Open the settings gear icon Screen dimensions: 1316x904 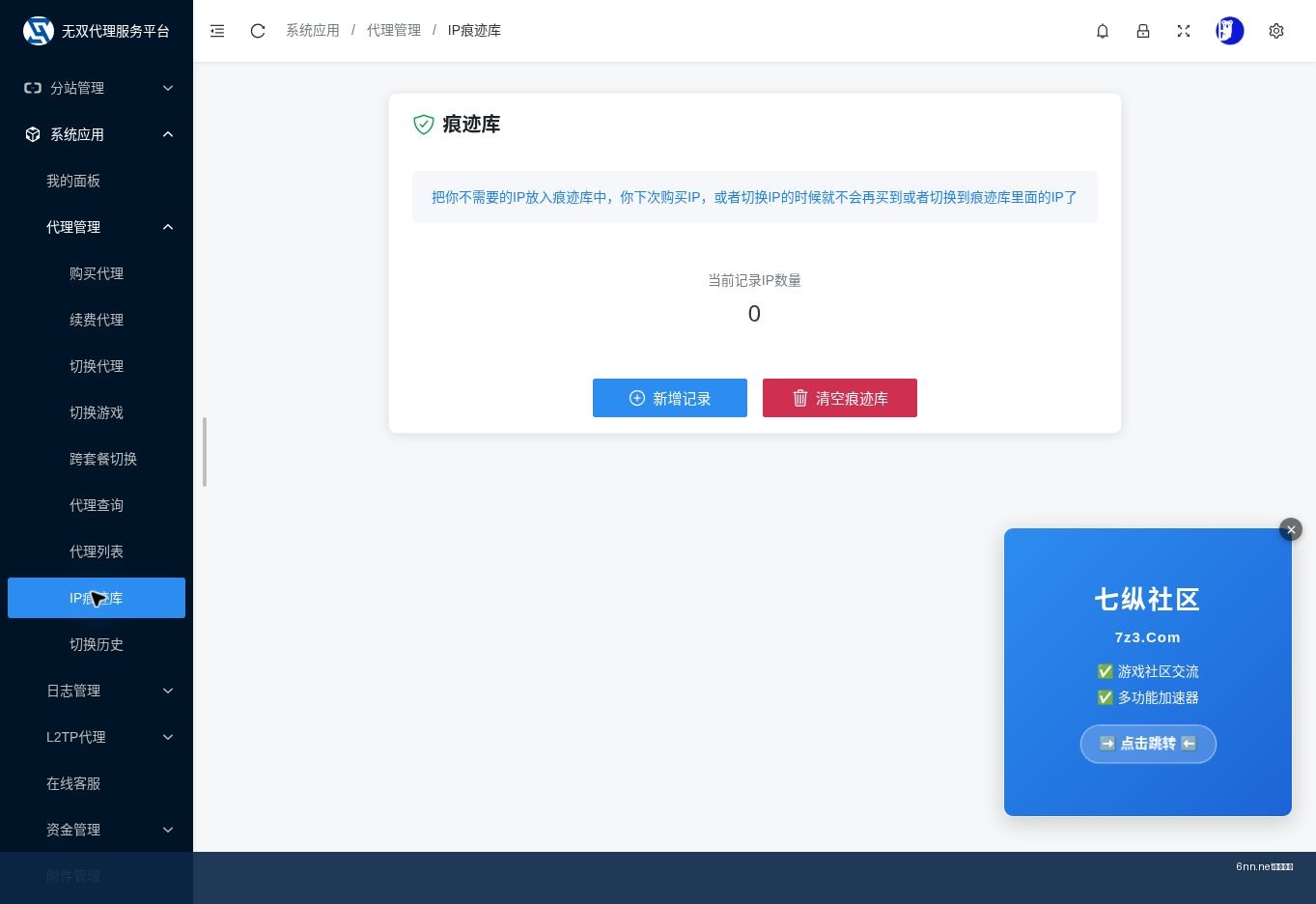click(x=1276, y=31)
